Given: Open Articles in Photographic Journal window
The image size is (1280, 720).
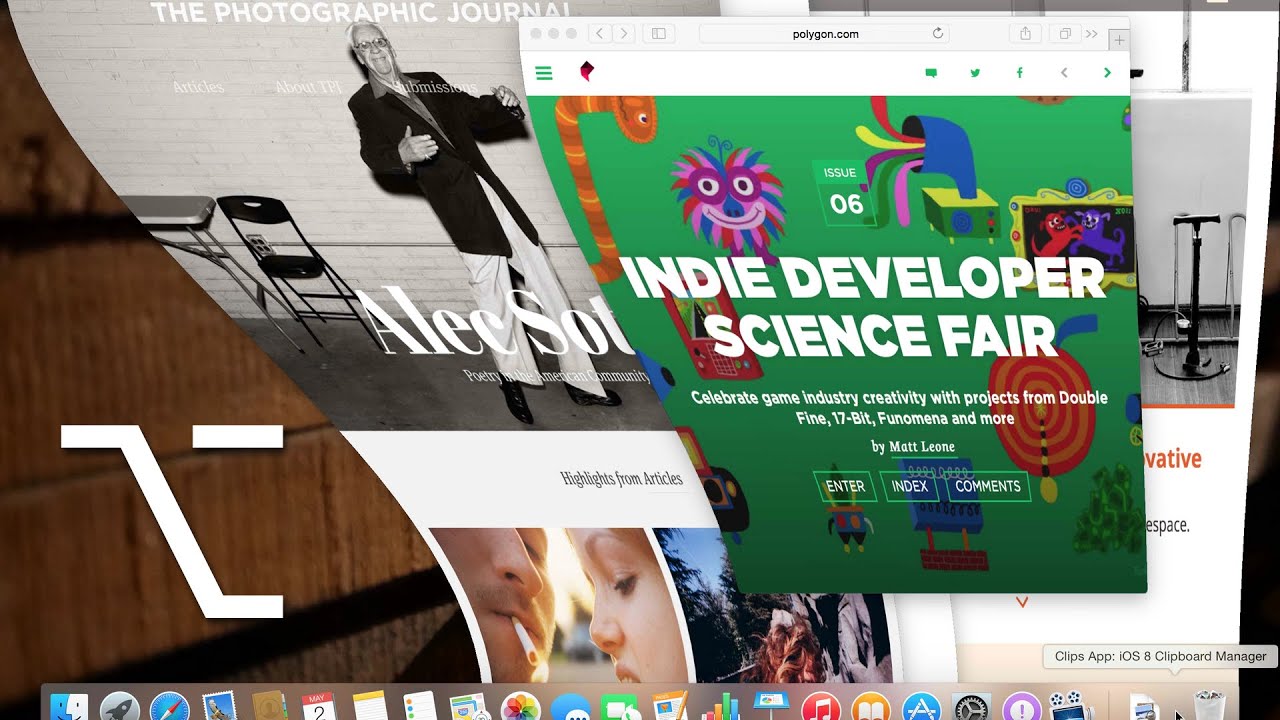Looking at the screenshot, I should click(198, 87).
